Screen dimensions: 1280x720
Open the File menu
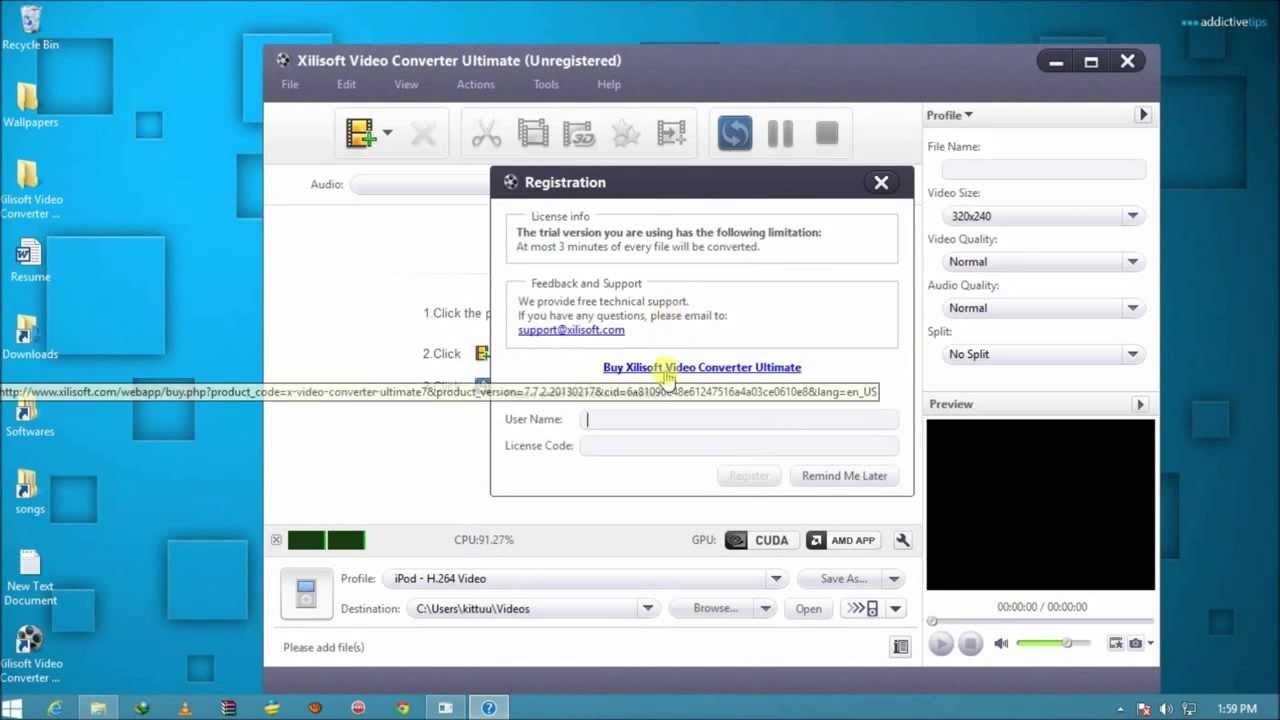290,85
